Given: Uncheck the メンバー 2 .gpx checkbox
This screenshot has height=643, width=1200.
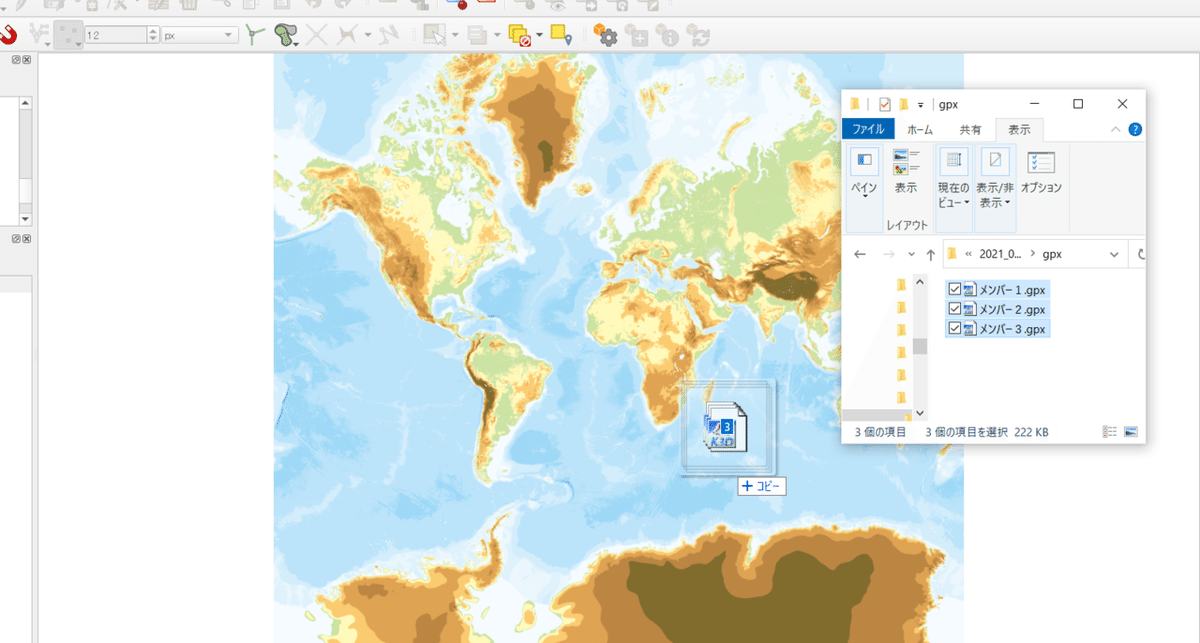Looking at the screenshot, I should point(955,309).
